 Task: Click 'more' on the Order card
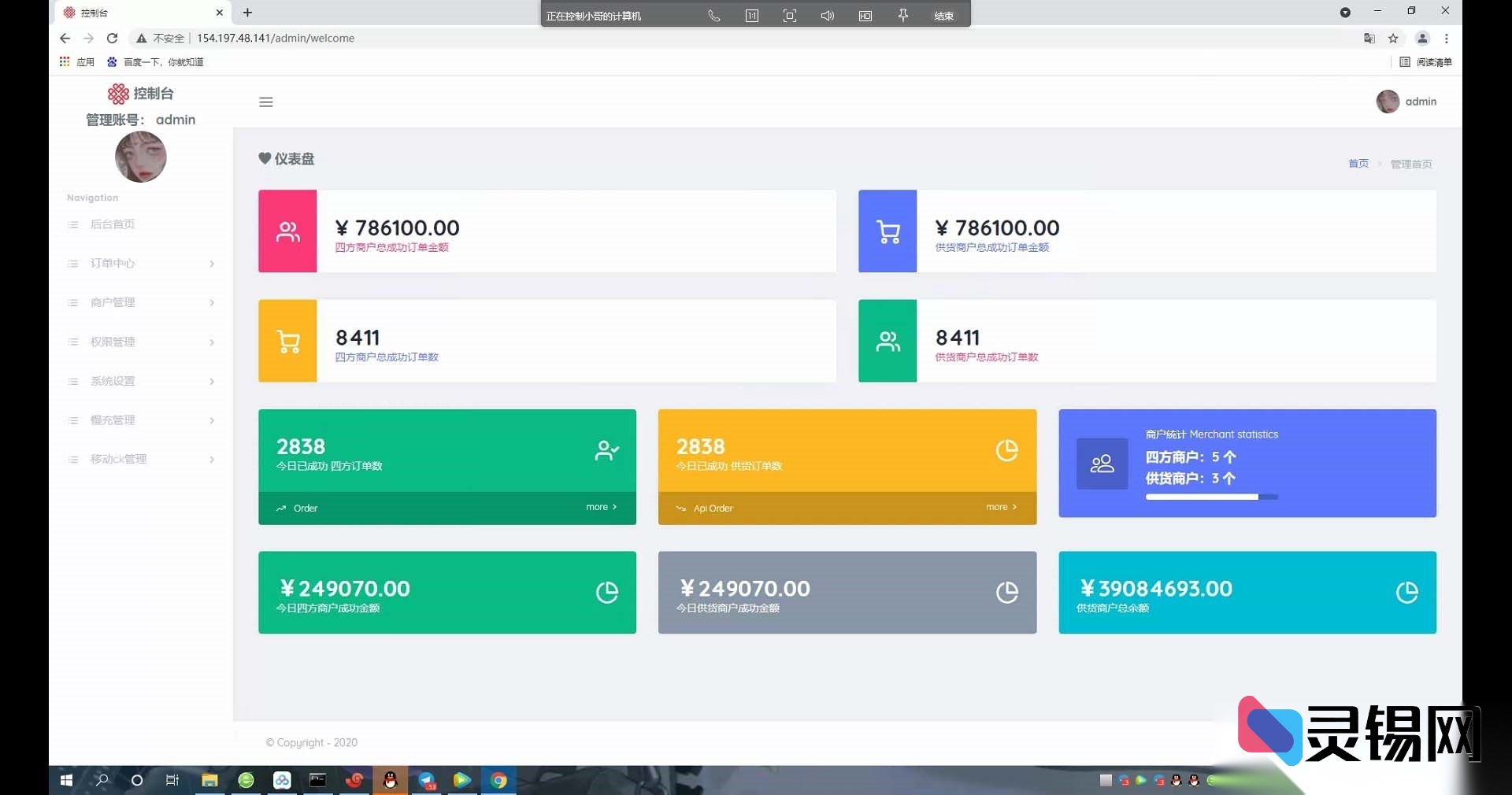[601, 508]
